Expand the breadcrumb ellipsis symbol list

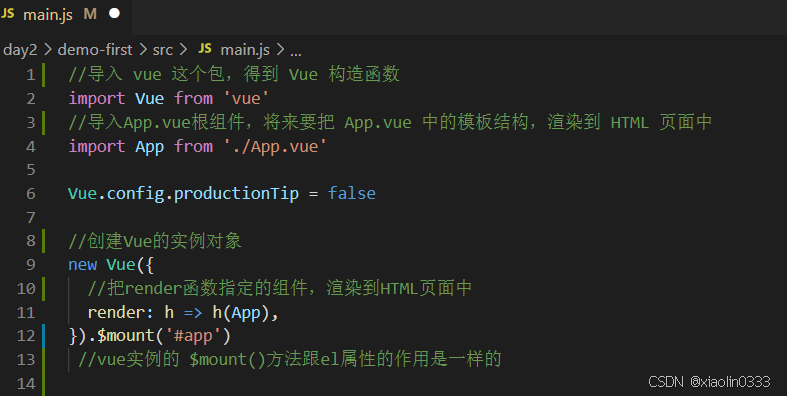click(x=296, y=51)
